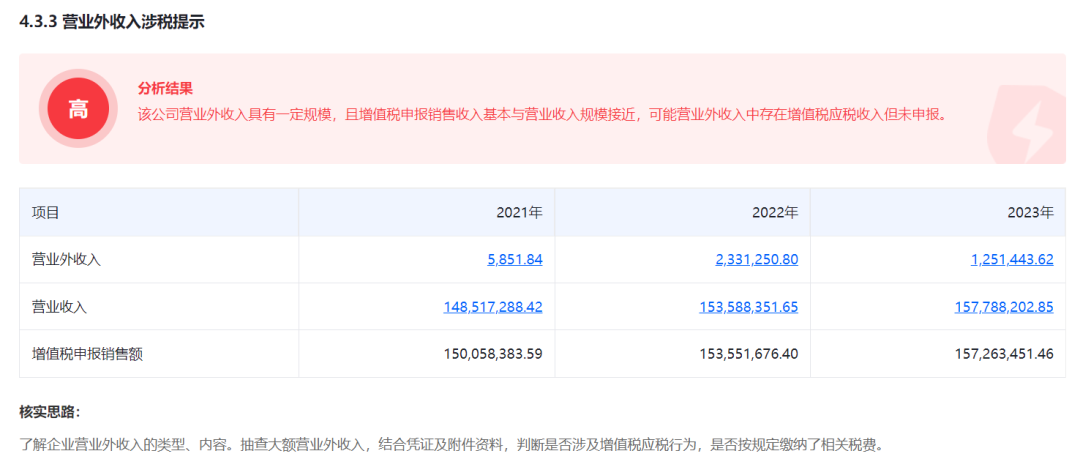Click the 营业收入 row label

(x=59, y=307)
